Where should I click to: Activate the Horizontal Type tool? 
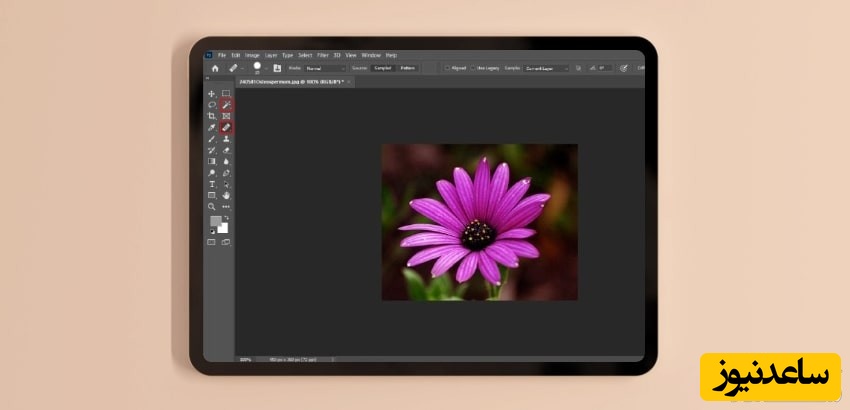click(x=211, y=184)
